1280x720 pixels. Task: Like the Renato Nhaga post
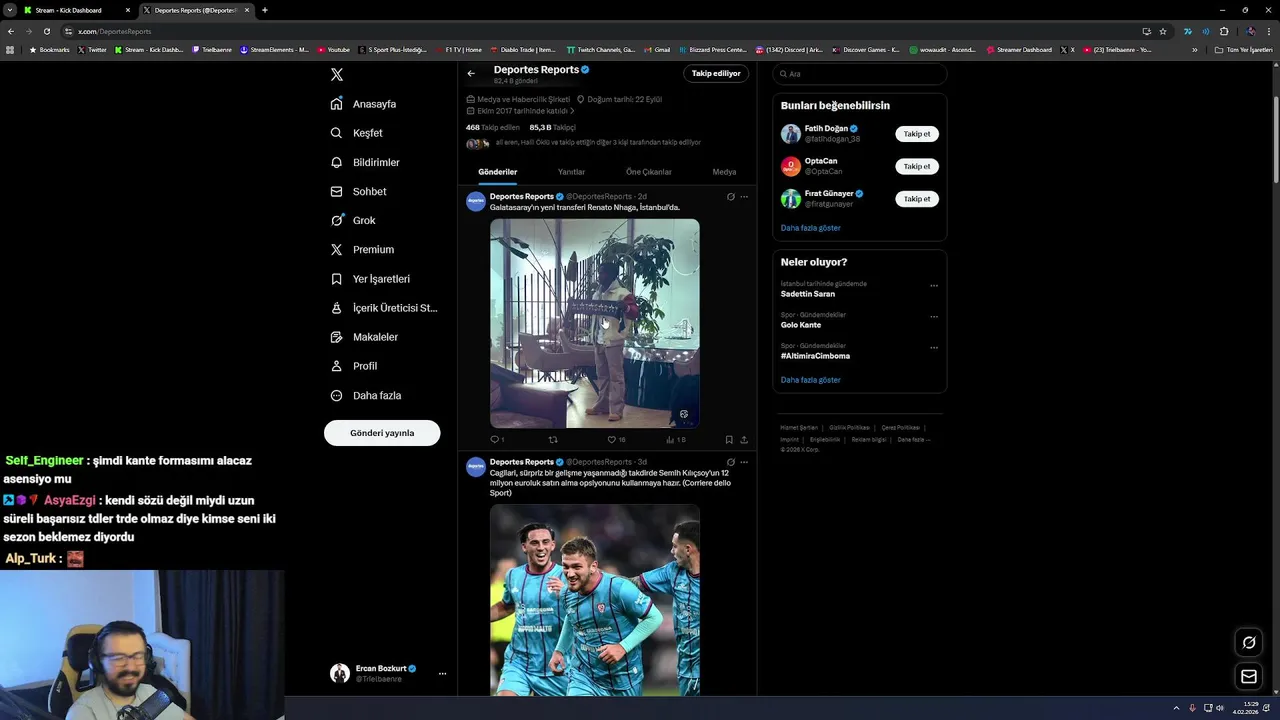616,439
